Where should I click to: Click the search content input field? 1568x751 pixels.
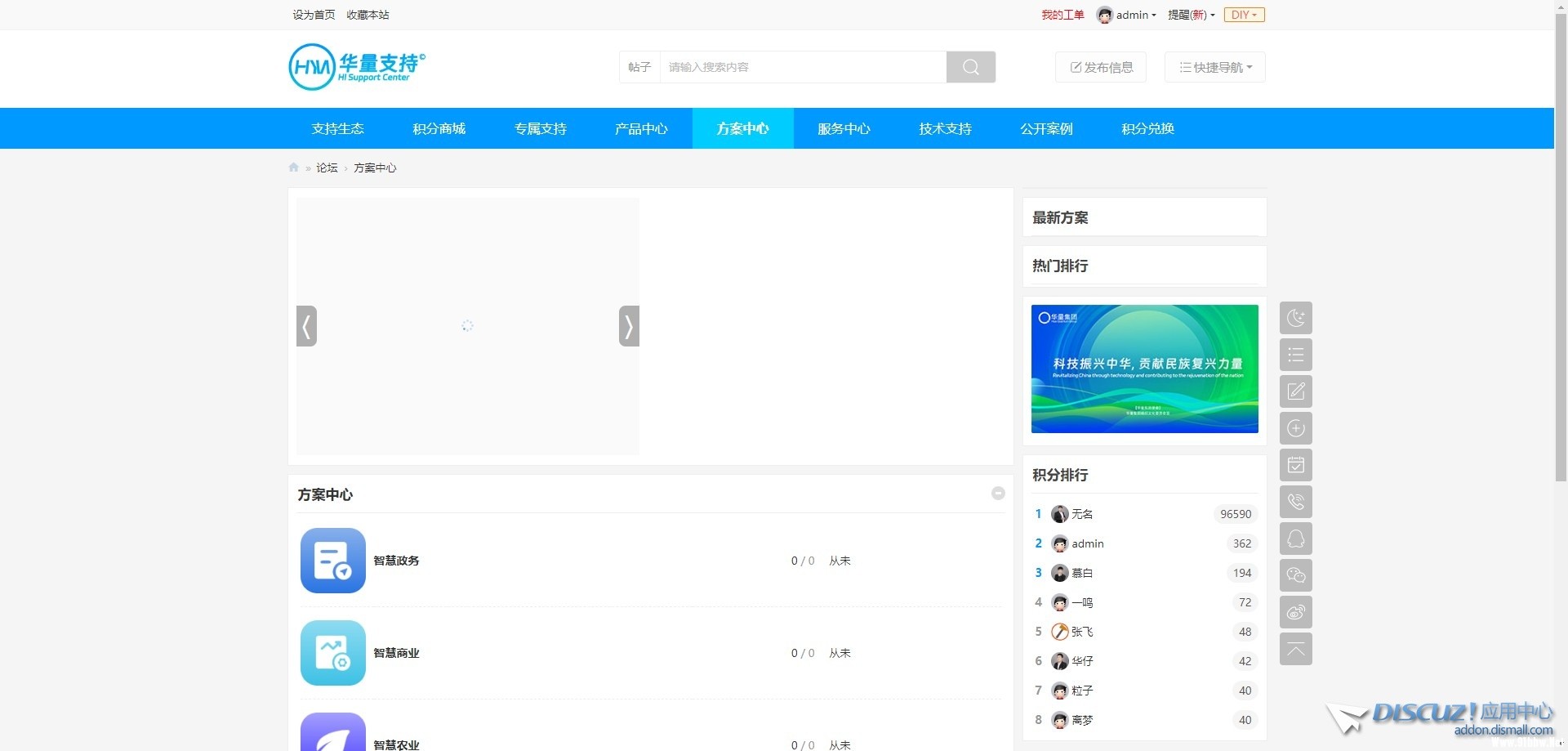[x=802, y=67]
